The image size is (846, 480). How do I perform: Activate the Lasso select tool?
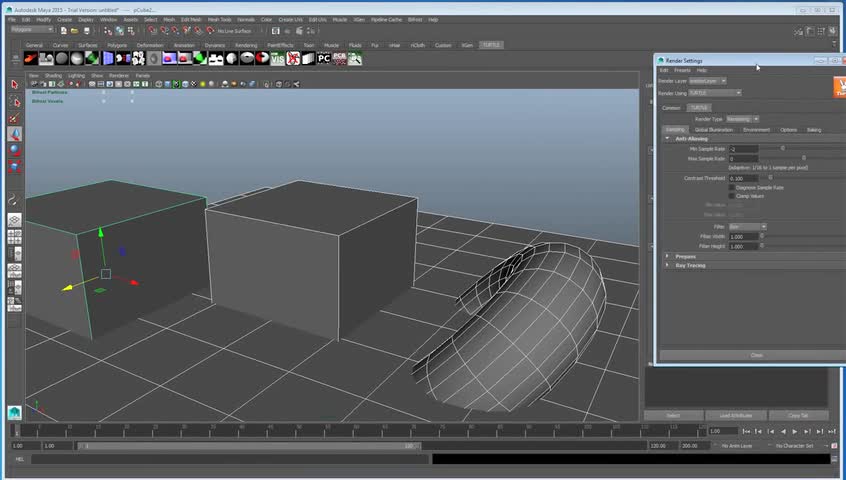pyautogui.click(x=15, y=102)
